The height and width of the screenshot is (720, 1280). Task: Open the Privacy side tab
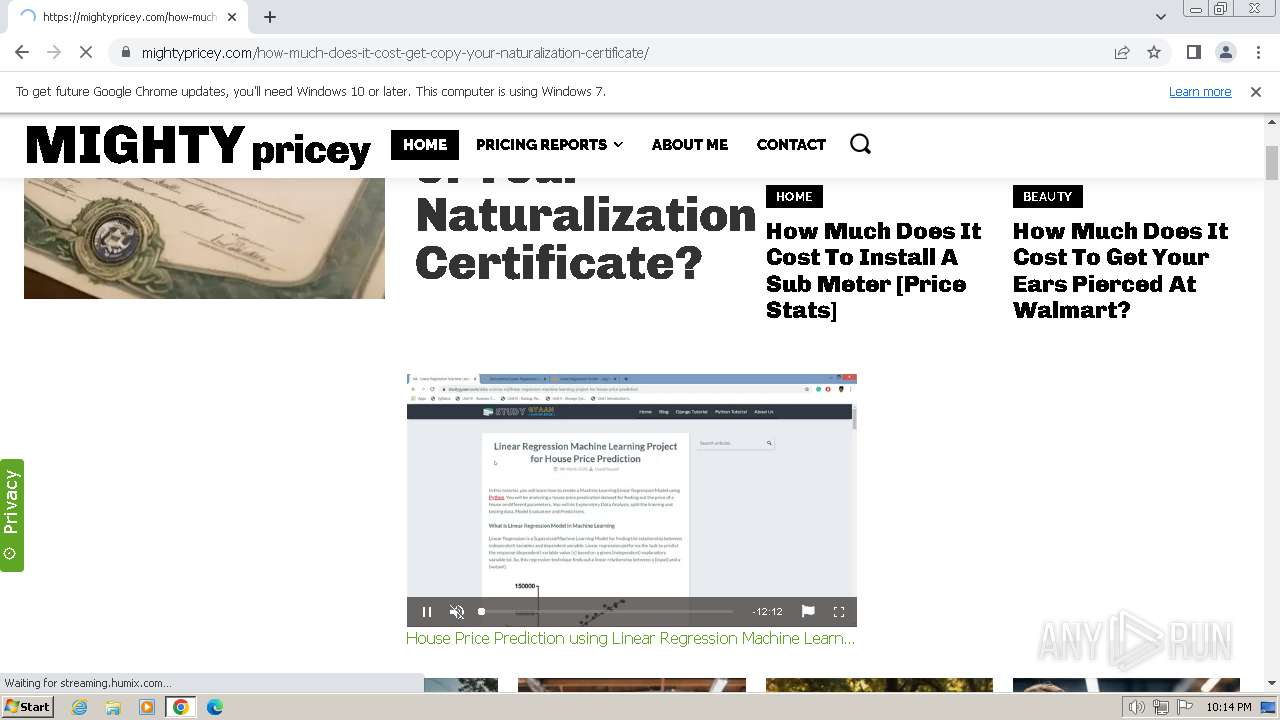[x=11, y=515]
